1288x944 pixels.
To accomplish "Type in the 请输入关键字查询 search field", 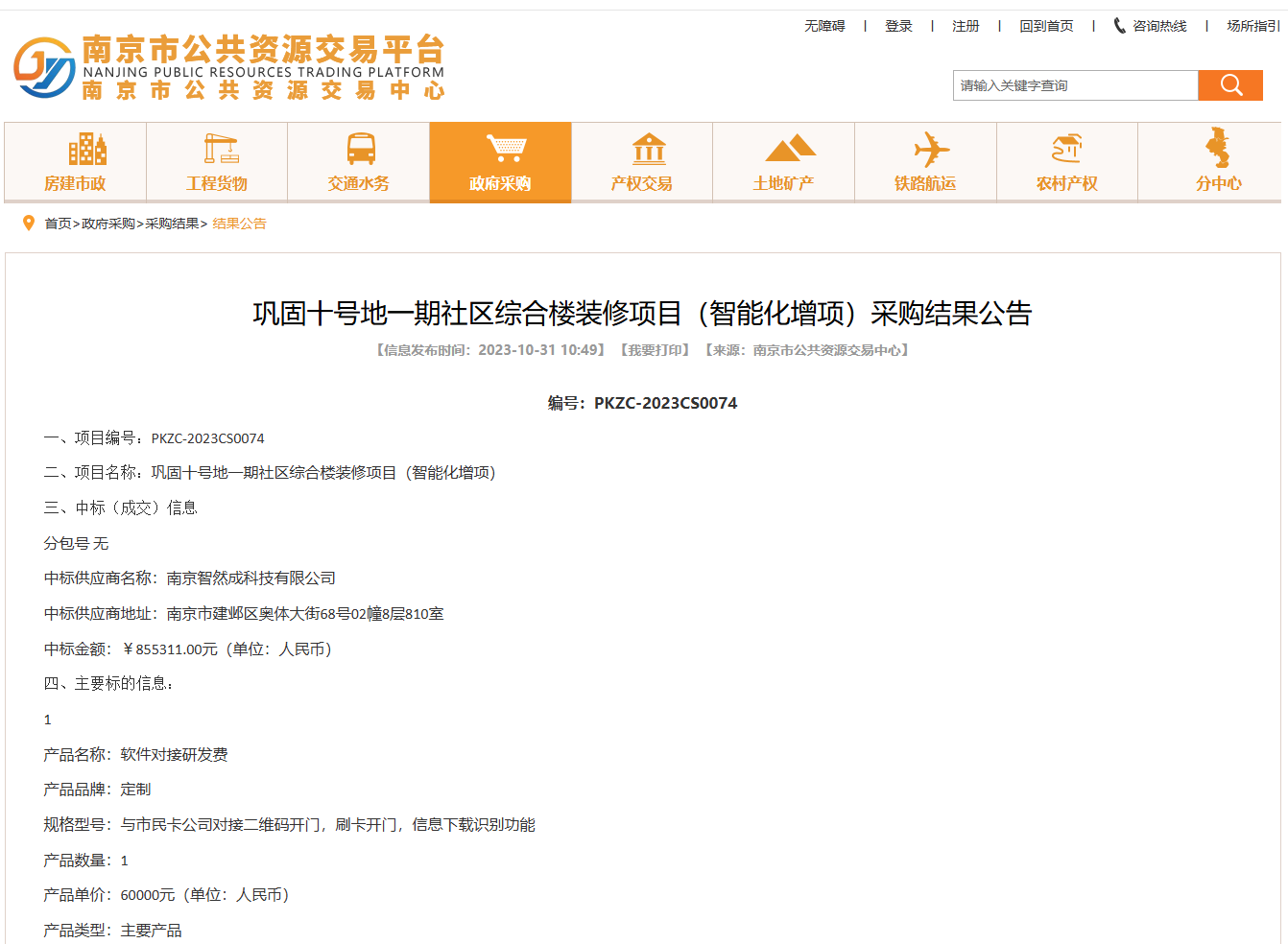I will coord(1075,85).
